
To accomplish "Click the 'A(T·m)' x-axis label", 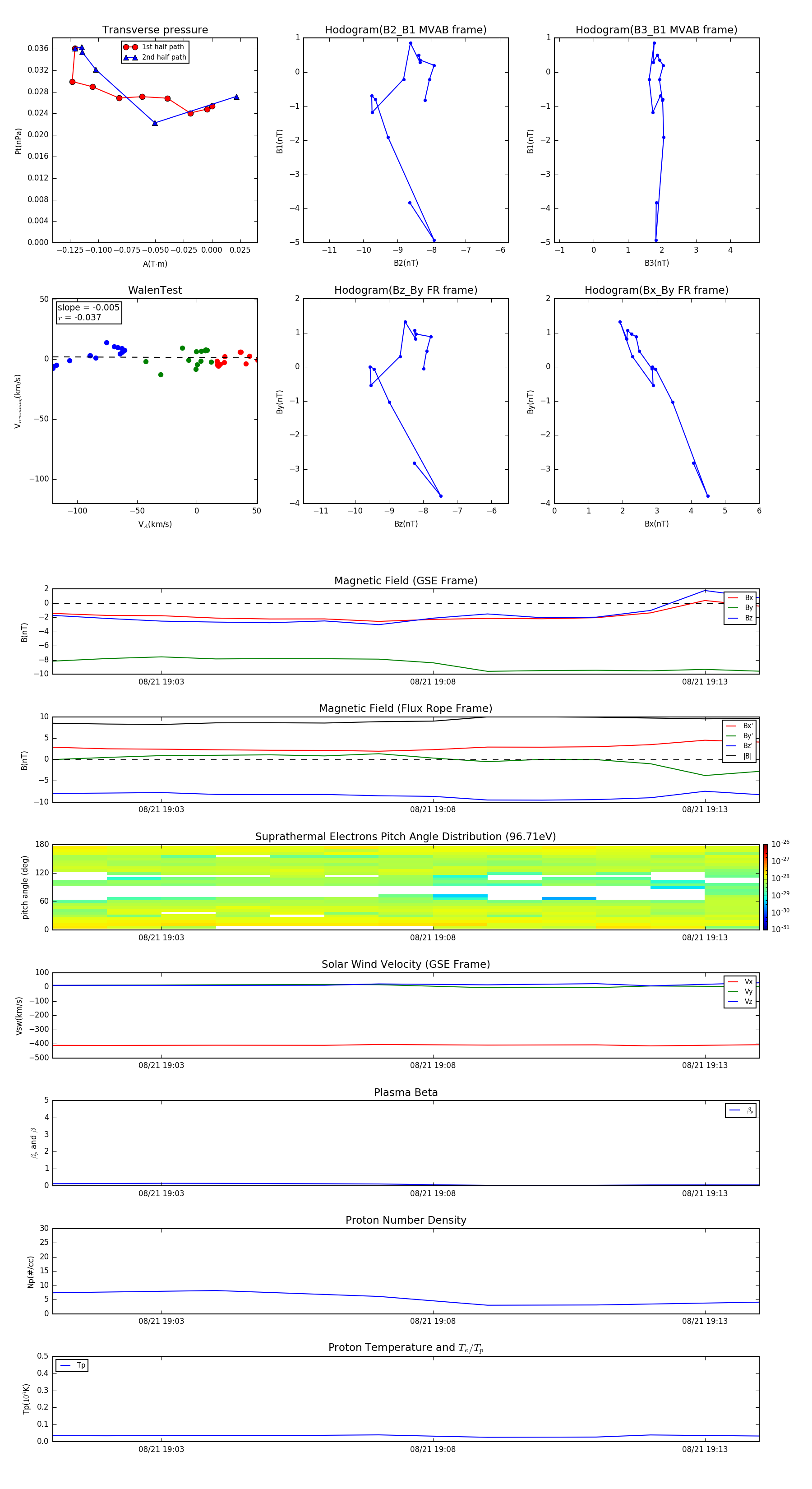I will pyautogui.click(x=155, y=264).
